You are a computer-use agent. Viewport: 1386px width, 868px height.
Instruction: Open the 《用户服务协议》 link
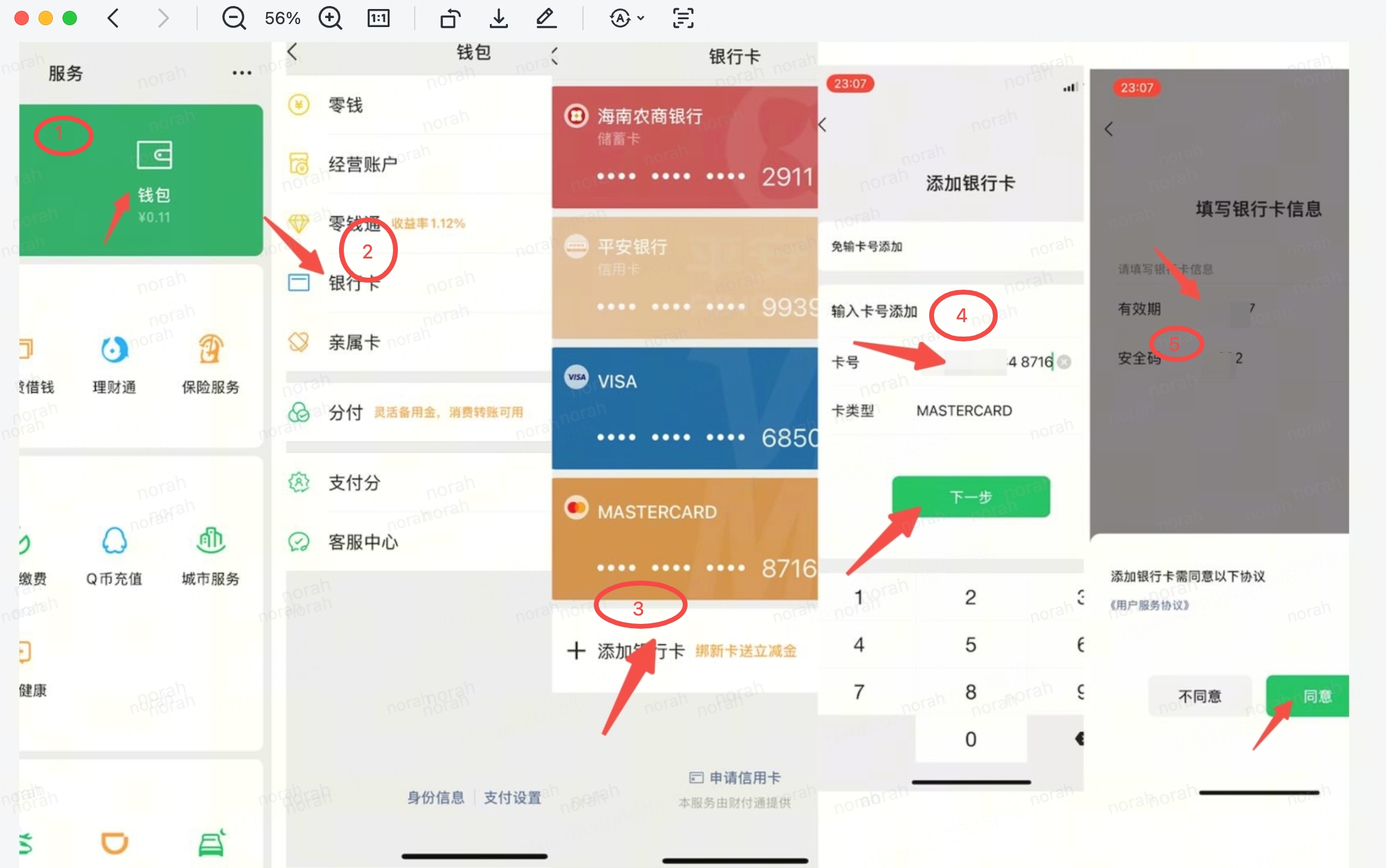pos(1149,605)
